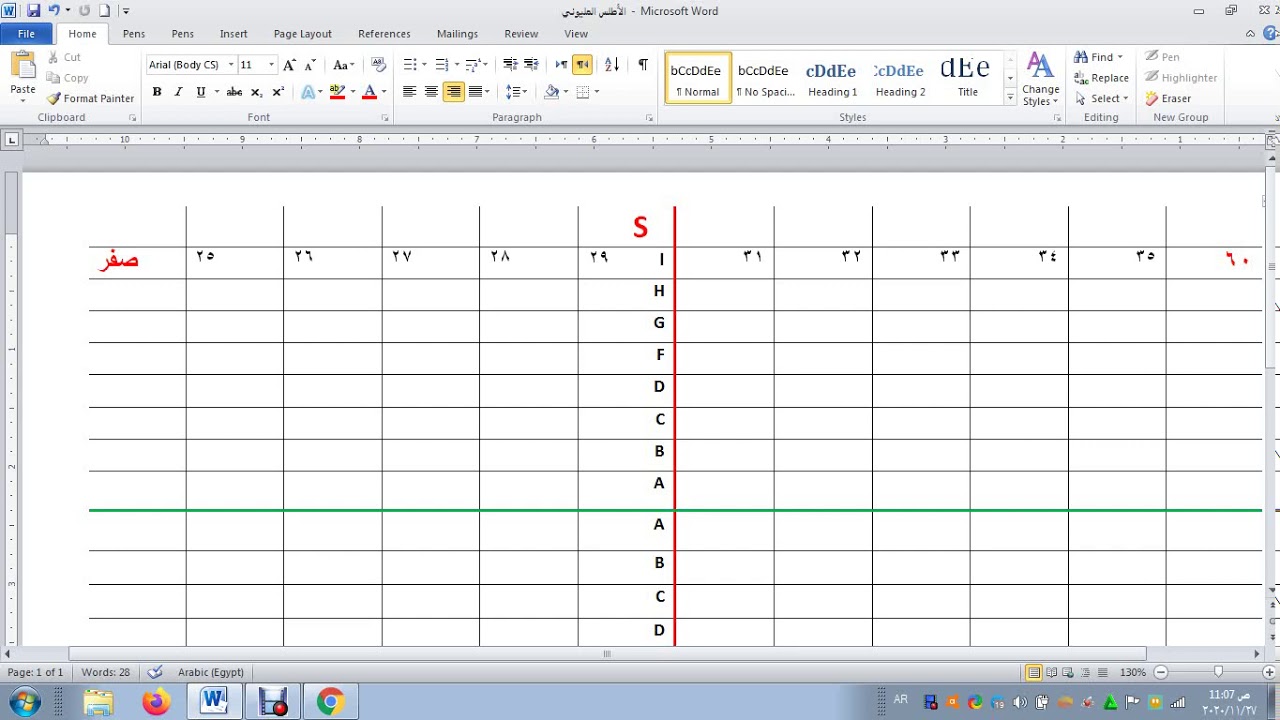This screenshot has height=720, width=1280.
Task: Apply the Heading 1 style
Action: pos(832,78)
